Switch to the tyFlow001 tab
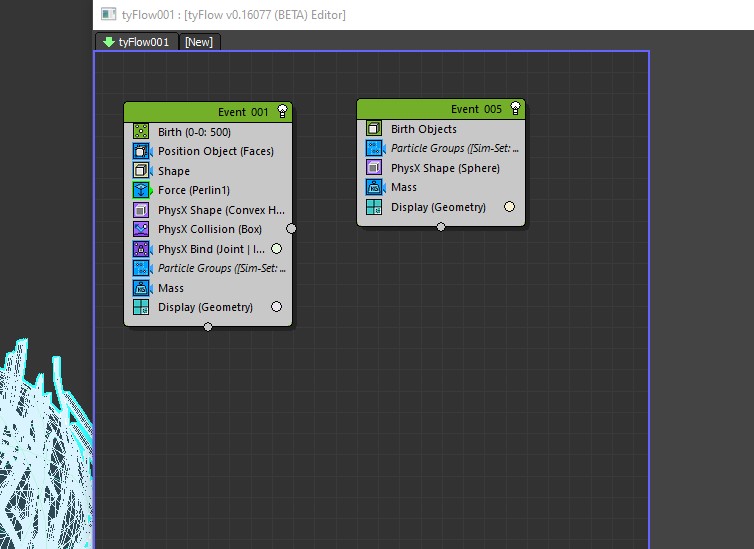Viewport: 754px width, 549px height. [137, 42]
